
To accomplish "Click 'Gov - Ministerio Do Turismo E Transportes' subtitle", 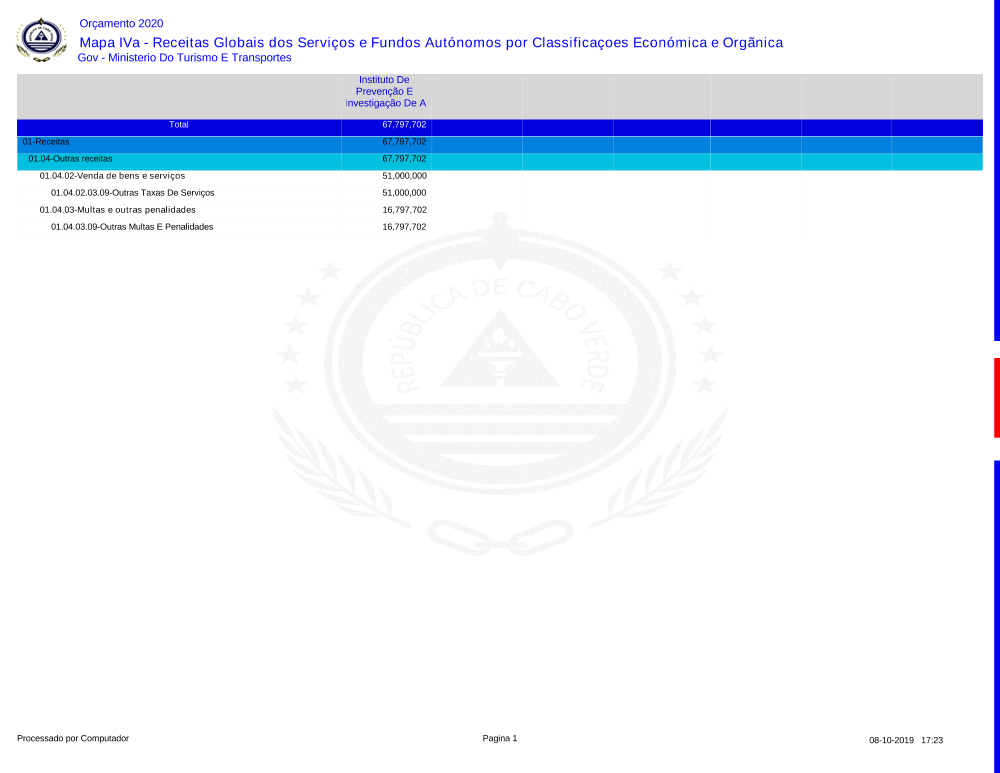I will click(x=184, y=58).
